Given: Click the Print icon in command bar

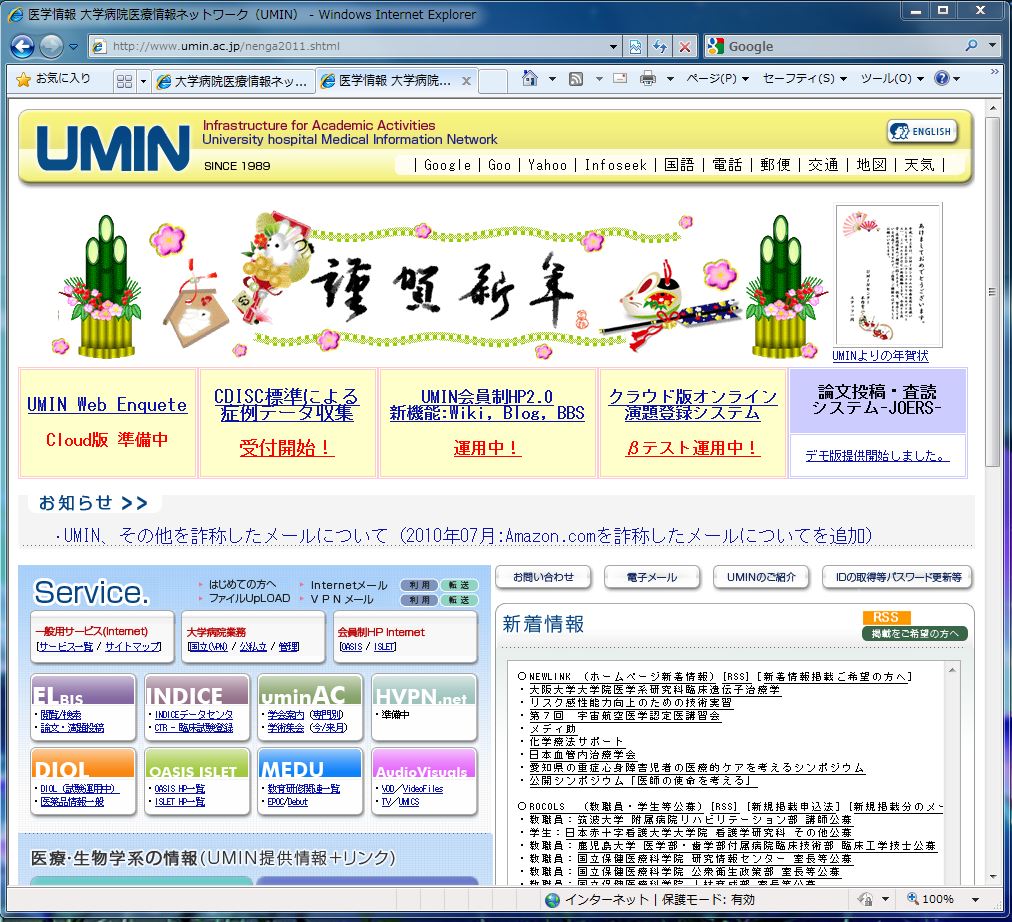Looking at the screenshot, I should tap(647, 79).
